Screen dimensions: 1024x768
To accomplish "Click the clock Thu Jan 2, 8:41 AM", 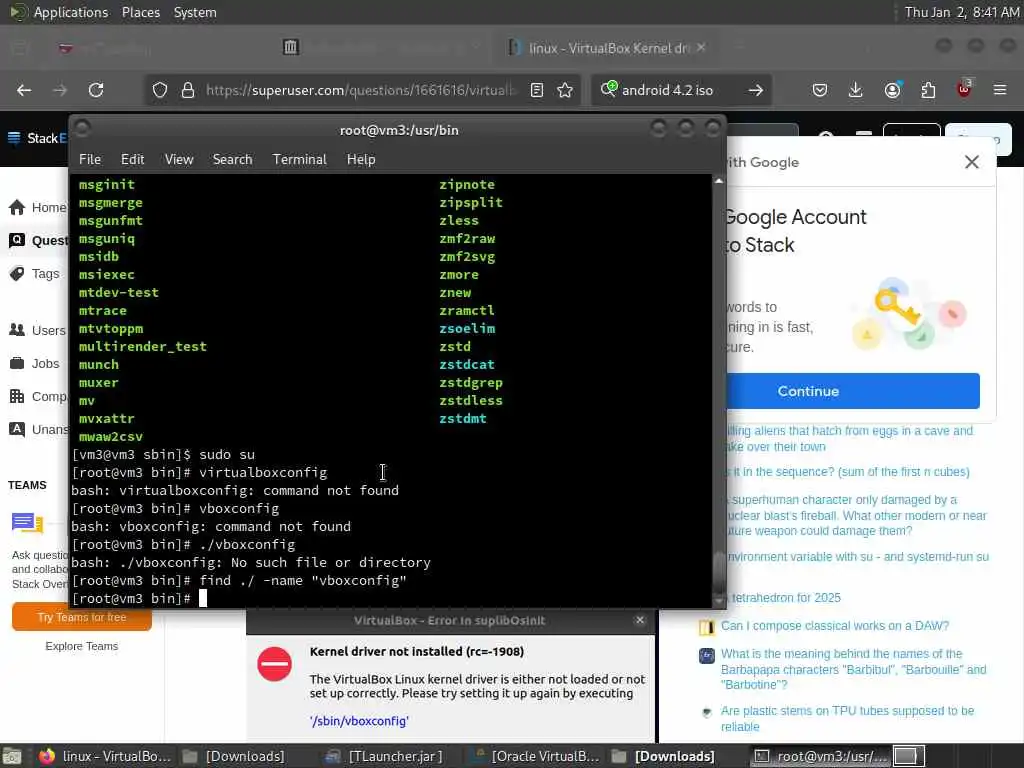I will point(962,12).
